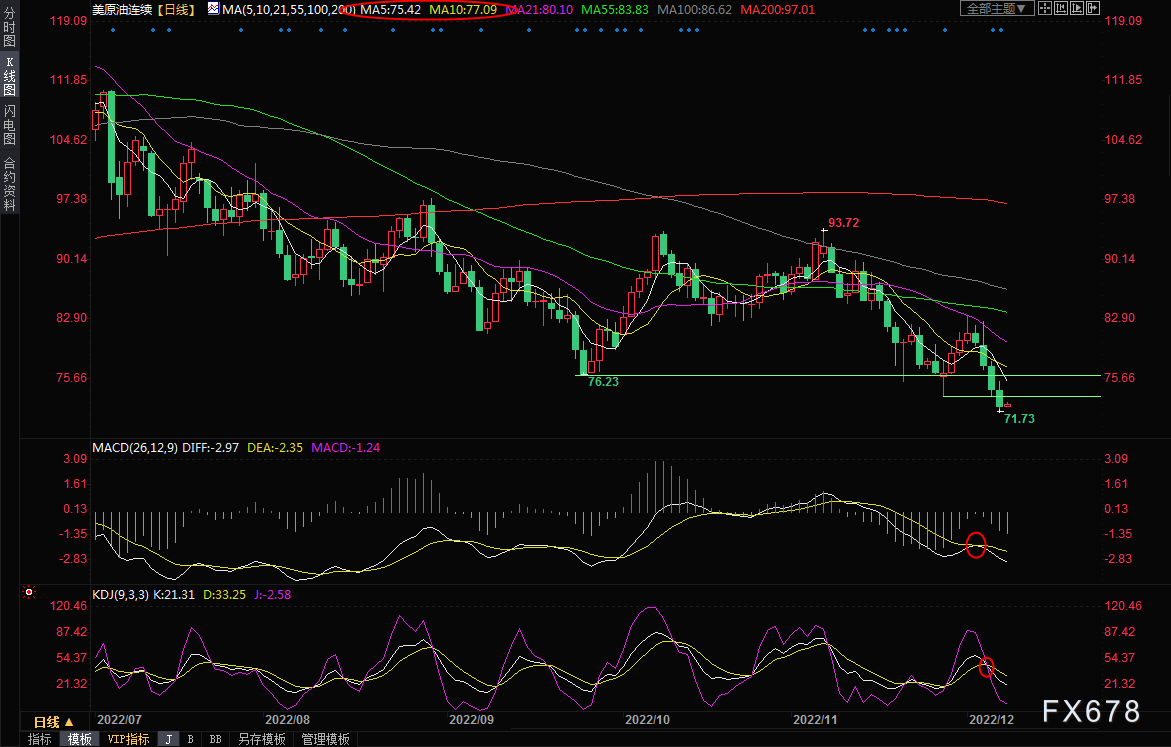The image size is (1171, 747).
Task: Open the 合约资料 sidebar tab
Action: click(x=10, y=183)
